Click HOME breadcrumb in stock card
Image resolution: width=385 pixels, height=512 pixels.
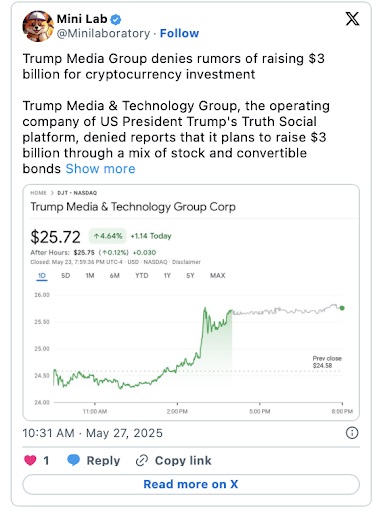[38, 193]
